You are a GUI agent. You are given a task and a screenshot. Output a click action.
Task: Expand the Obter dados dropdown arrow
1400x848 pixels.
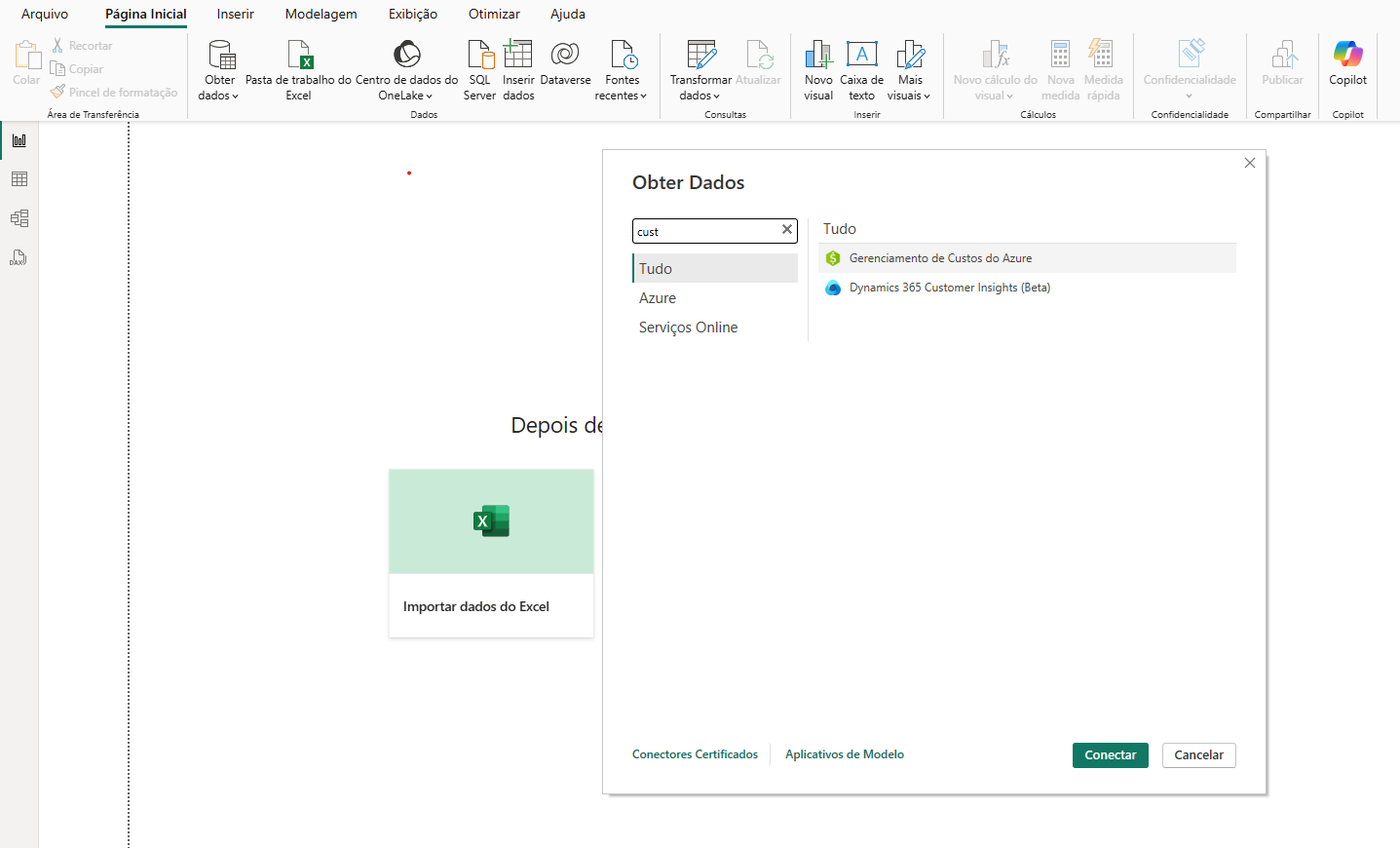coord(235,96)
